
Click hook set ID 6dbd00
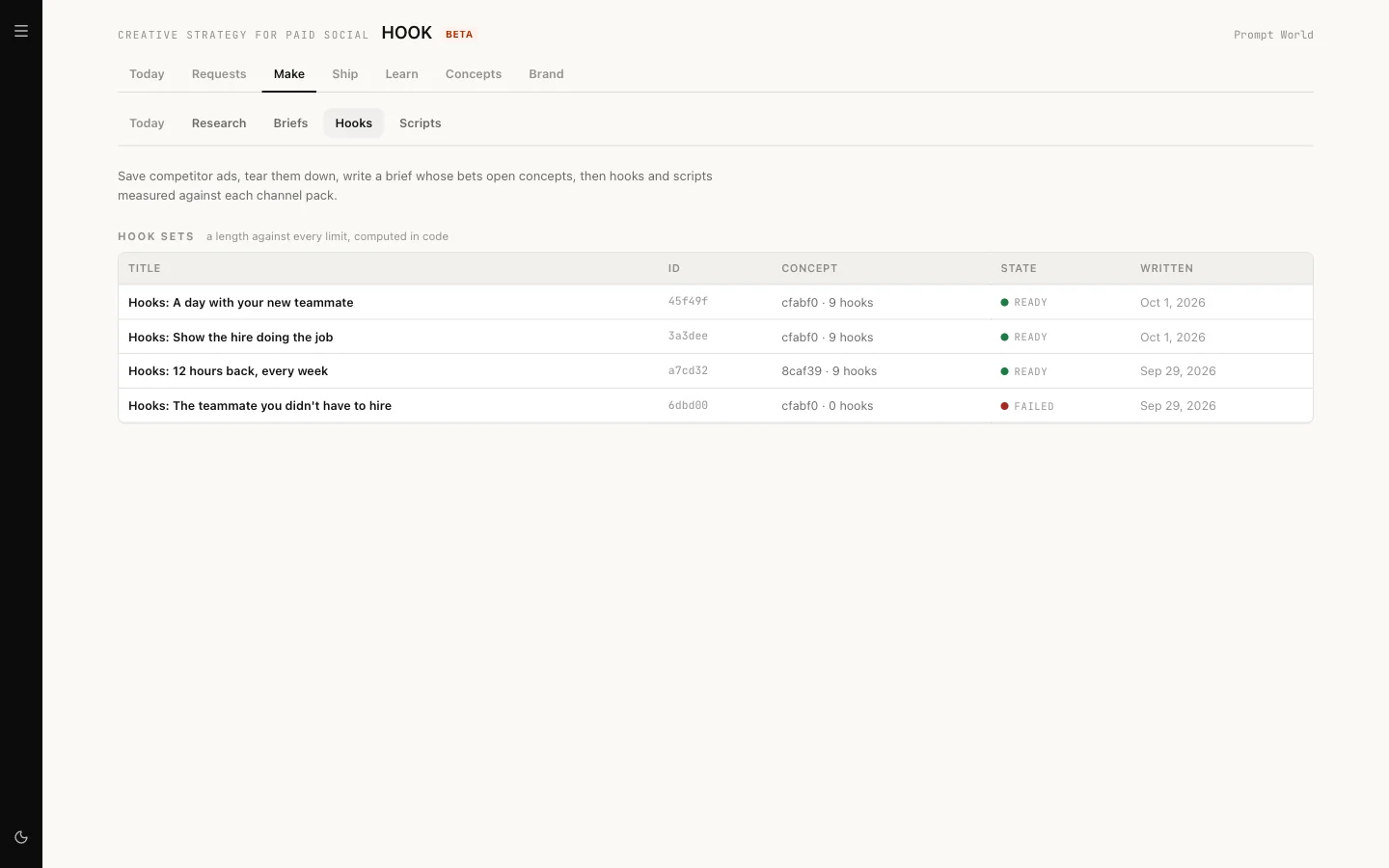pos(688,405)
